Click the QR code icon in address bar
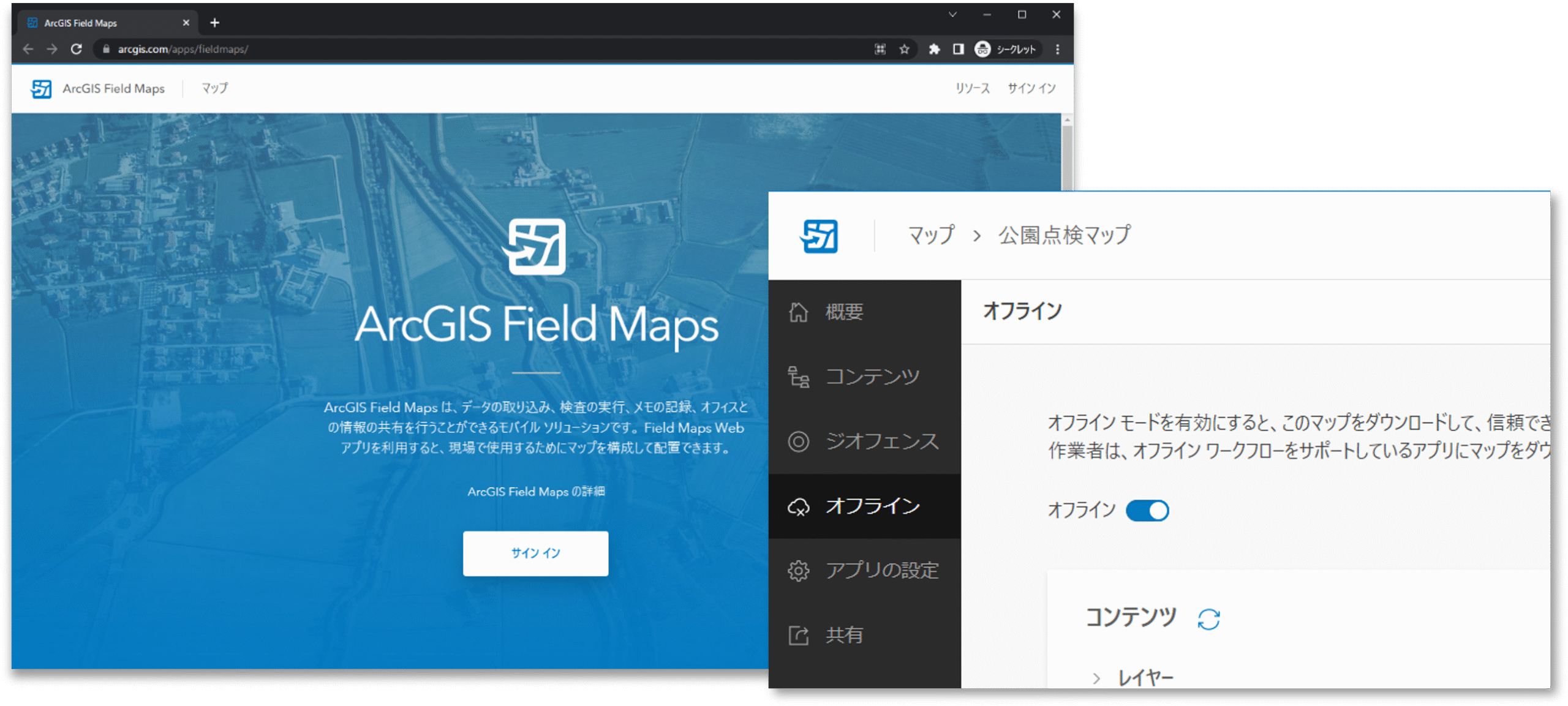Image resolution: width=1568 pixels, height=706 pixels. [x=880, y=49]
